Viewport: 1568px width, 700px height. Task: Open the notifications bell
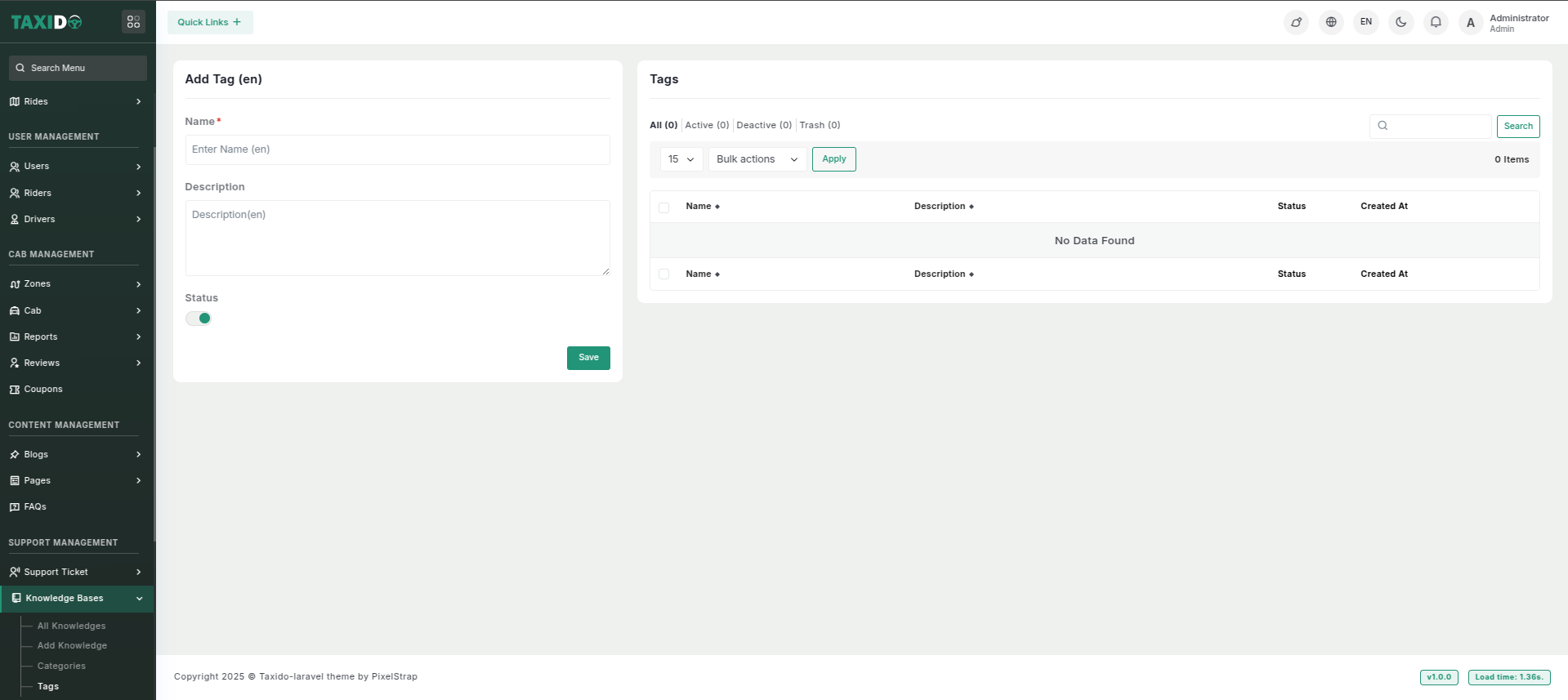click(1436, 22)
